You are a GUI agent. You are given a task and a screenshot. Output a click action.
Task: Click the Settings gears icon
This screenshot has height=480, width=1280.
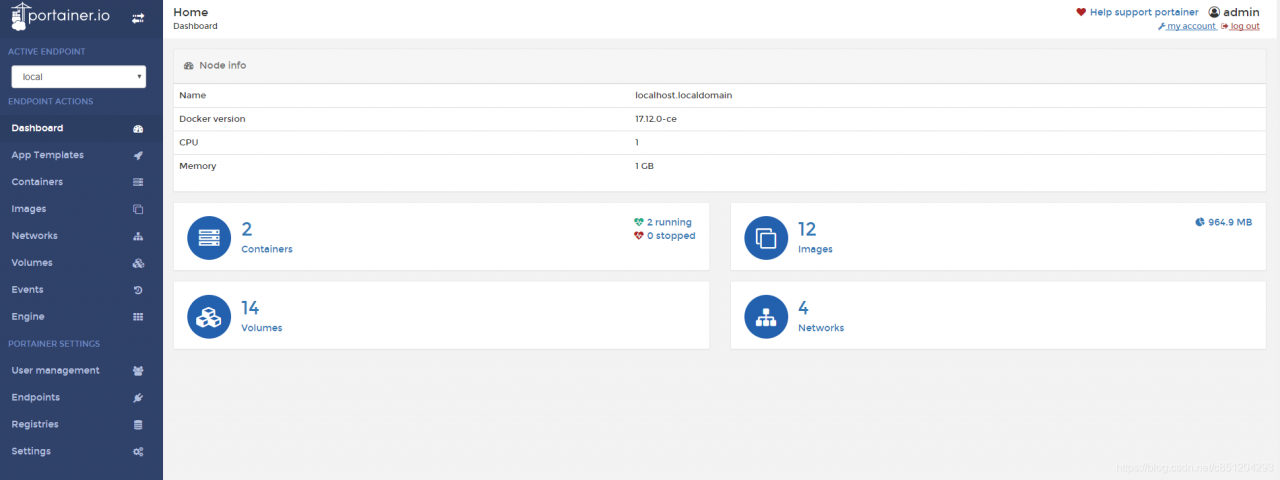138,452
